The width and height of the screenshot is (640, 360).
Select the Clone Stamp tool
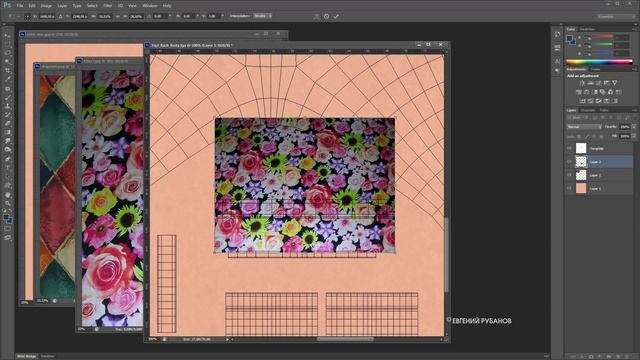coord(7,106)
